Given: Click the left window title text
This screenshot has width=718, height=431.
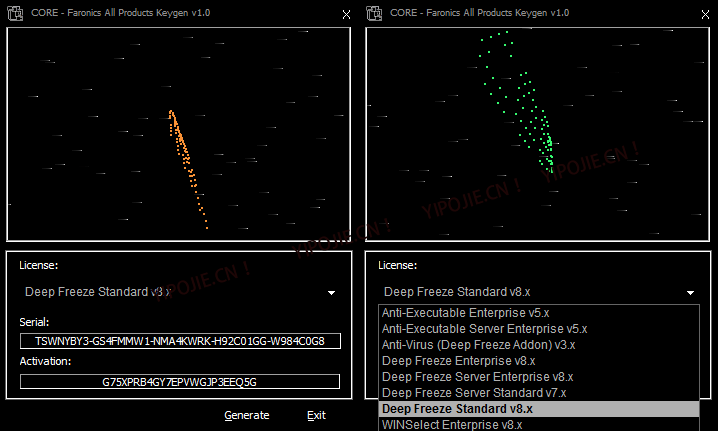Looking at the screenshot, I should pyautogui.click(x=120, y=13).
